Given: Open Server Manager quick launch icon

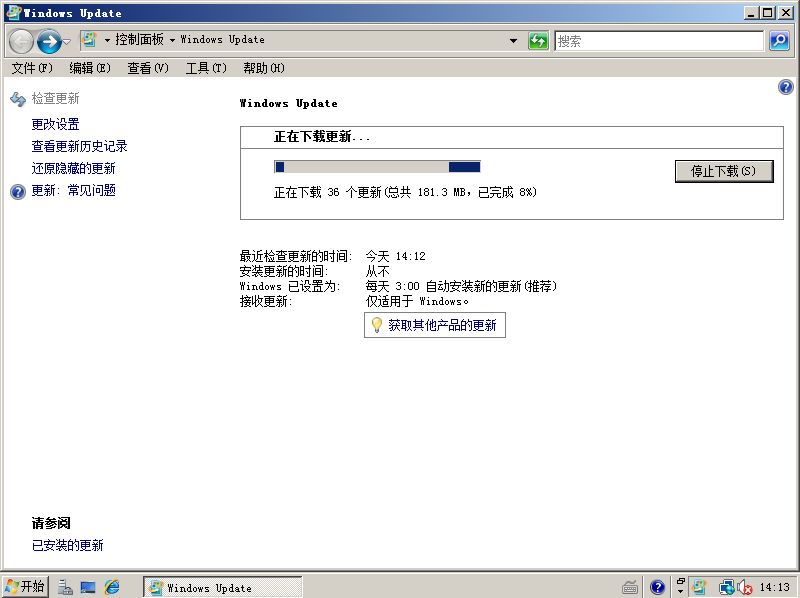Looking at the screenshot, I should pyautogui.click(x=65, y=587).
